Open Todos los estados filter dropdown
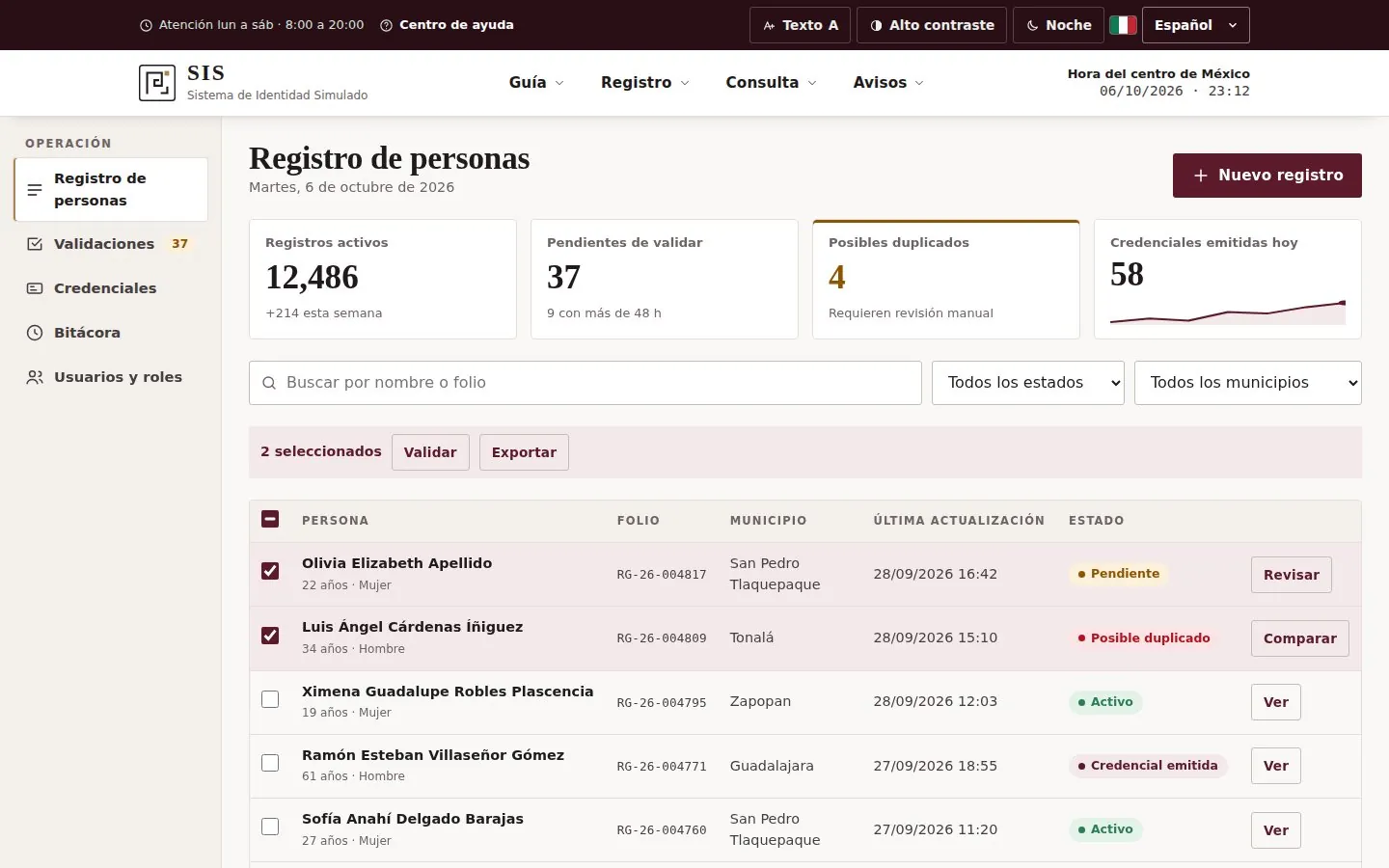 1027,383
